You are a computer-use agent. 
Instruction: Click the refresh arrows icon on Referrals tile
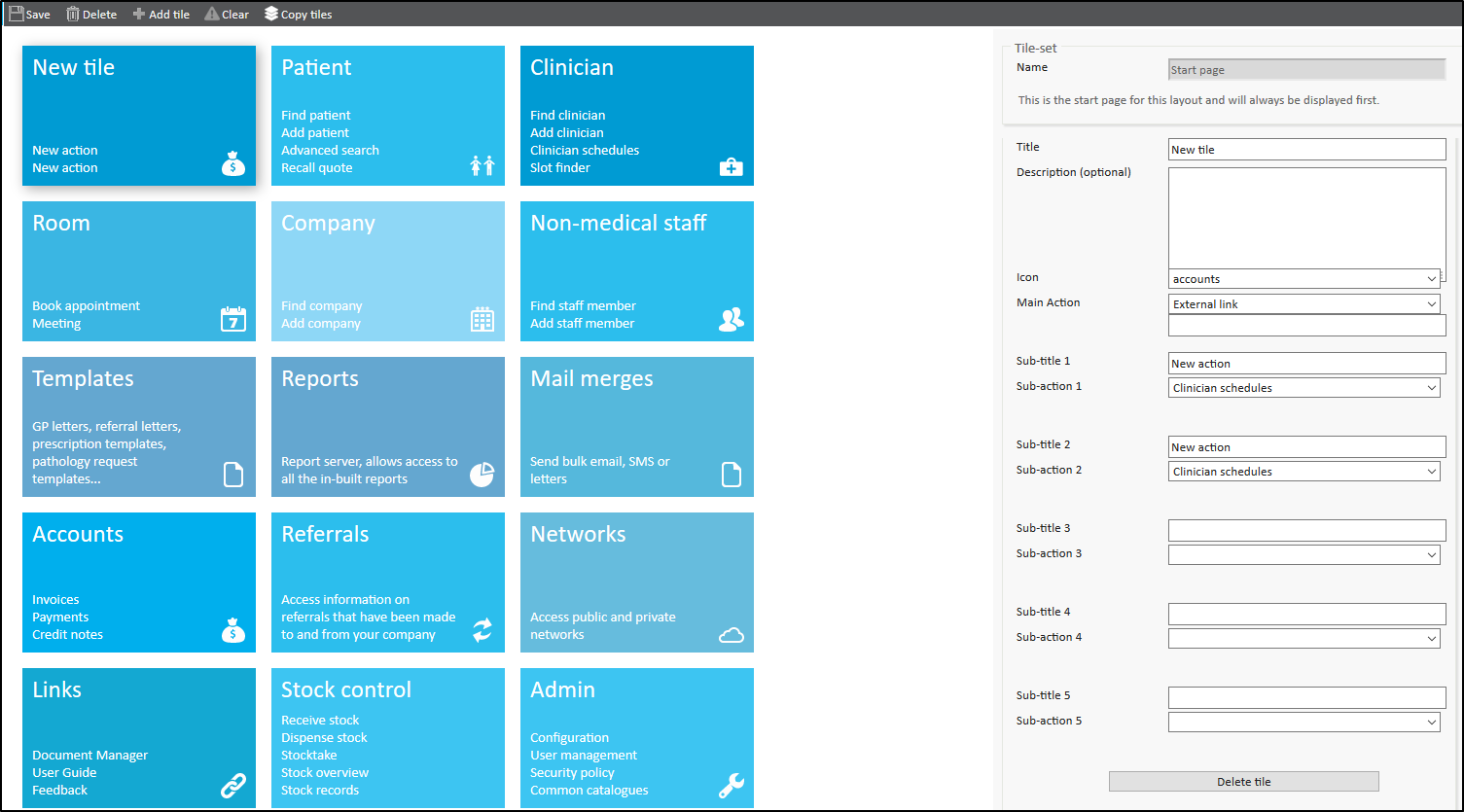pyautogui.click(x=482, y=630)
